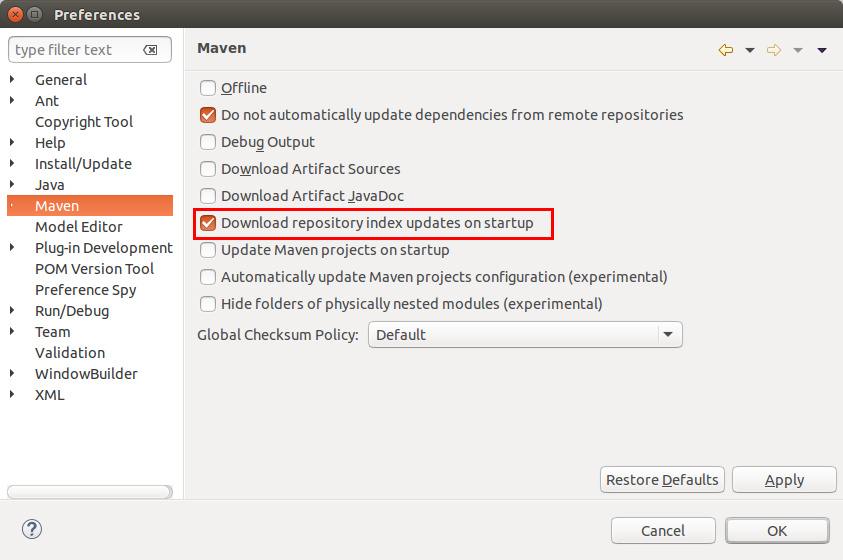Click the forward navigation arrow icon

click(x=774, y=50)
